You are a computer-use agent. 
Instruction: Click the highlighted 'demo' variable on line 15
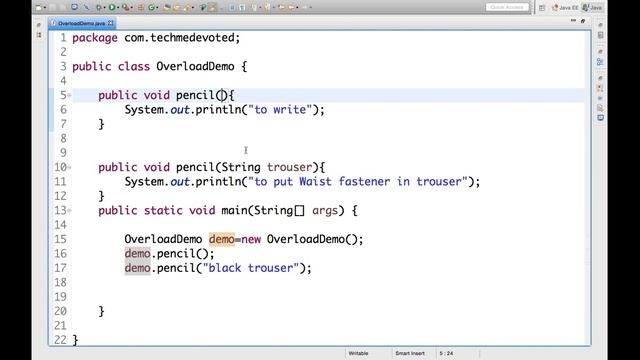[222, 239]
